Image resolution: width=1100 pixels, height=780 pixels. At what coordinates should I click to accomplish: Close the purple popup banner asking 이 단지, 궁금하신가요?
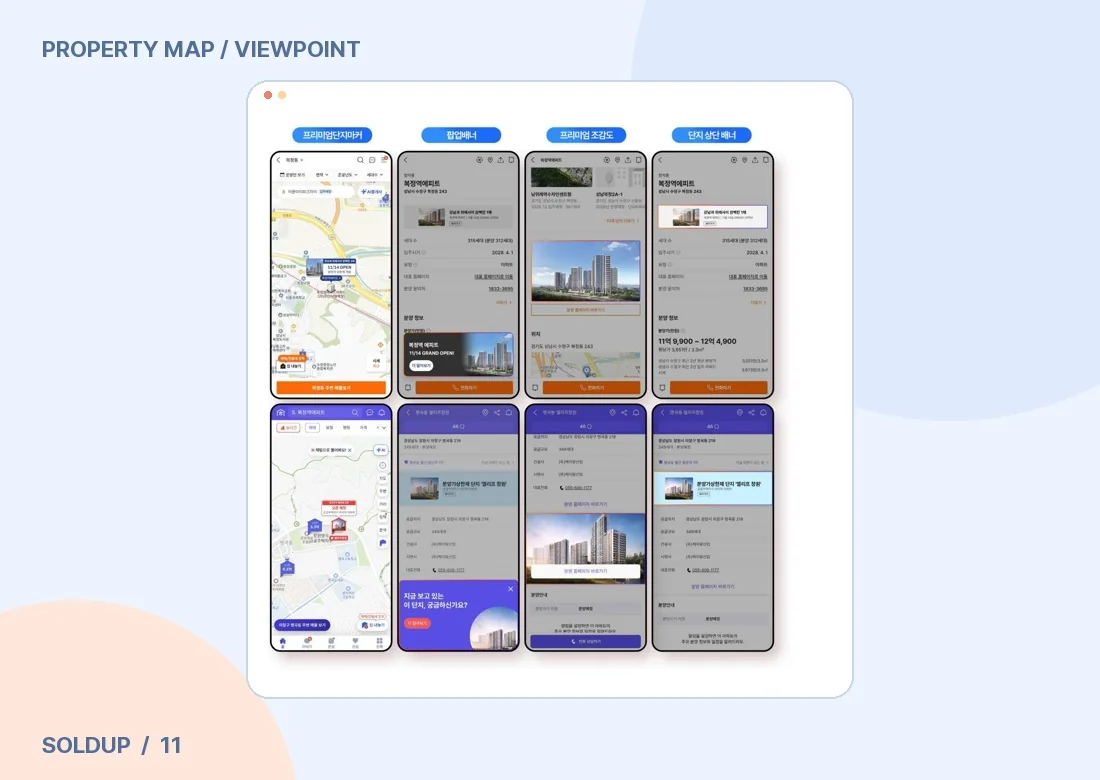tap(510, 589)
